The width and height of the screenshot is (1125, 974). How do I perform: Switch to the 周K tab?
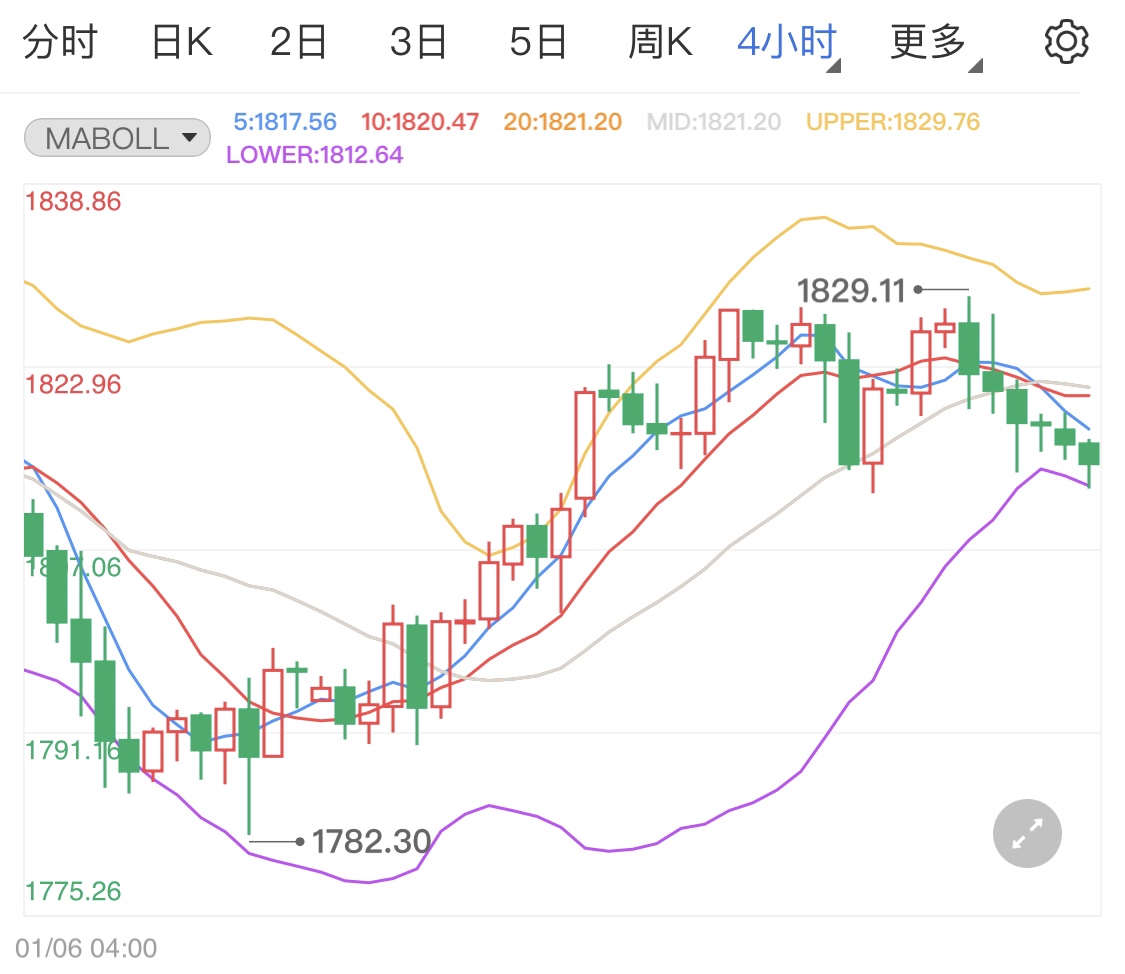660,42
